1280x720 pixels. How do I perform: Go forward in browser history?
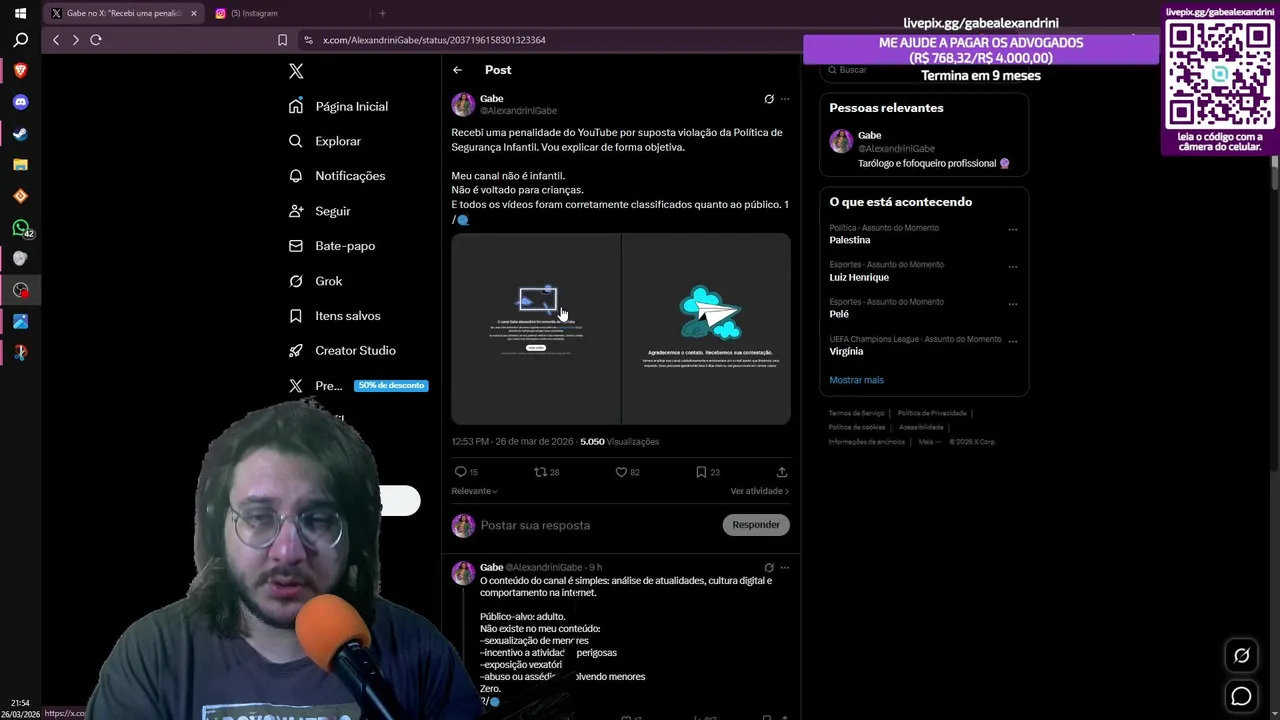75,40
